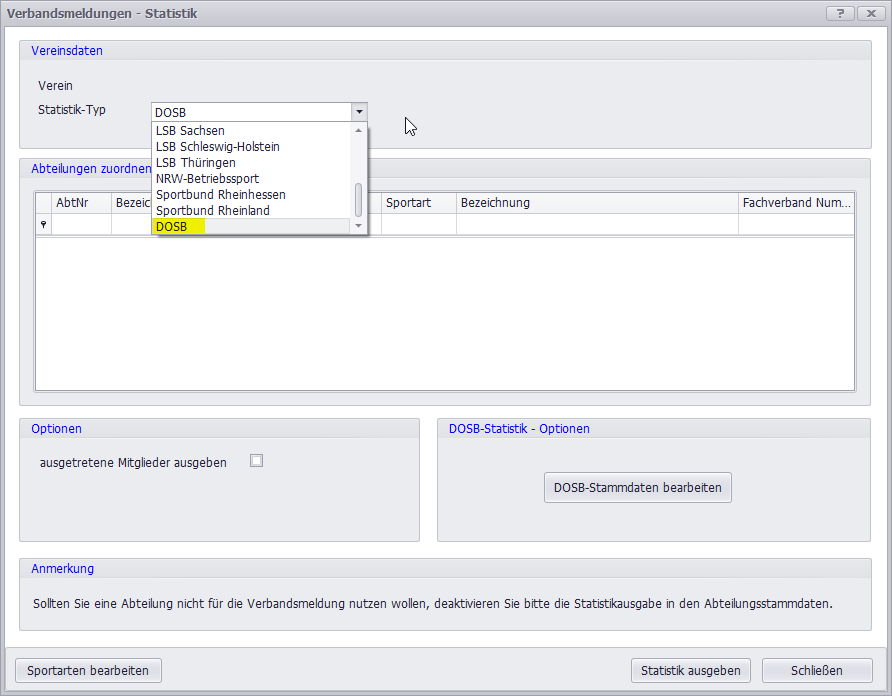Choose LSB Schleswig-Holstein option
This screenshot has width=892, height=696.
[x=217, y=147]
